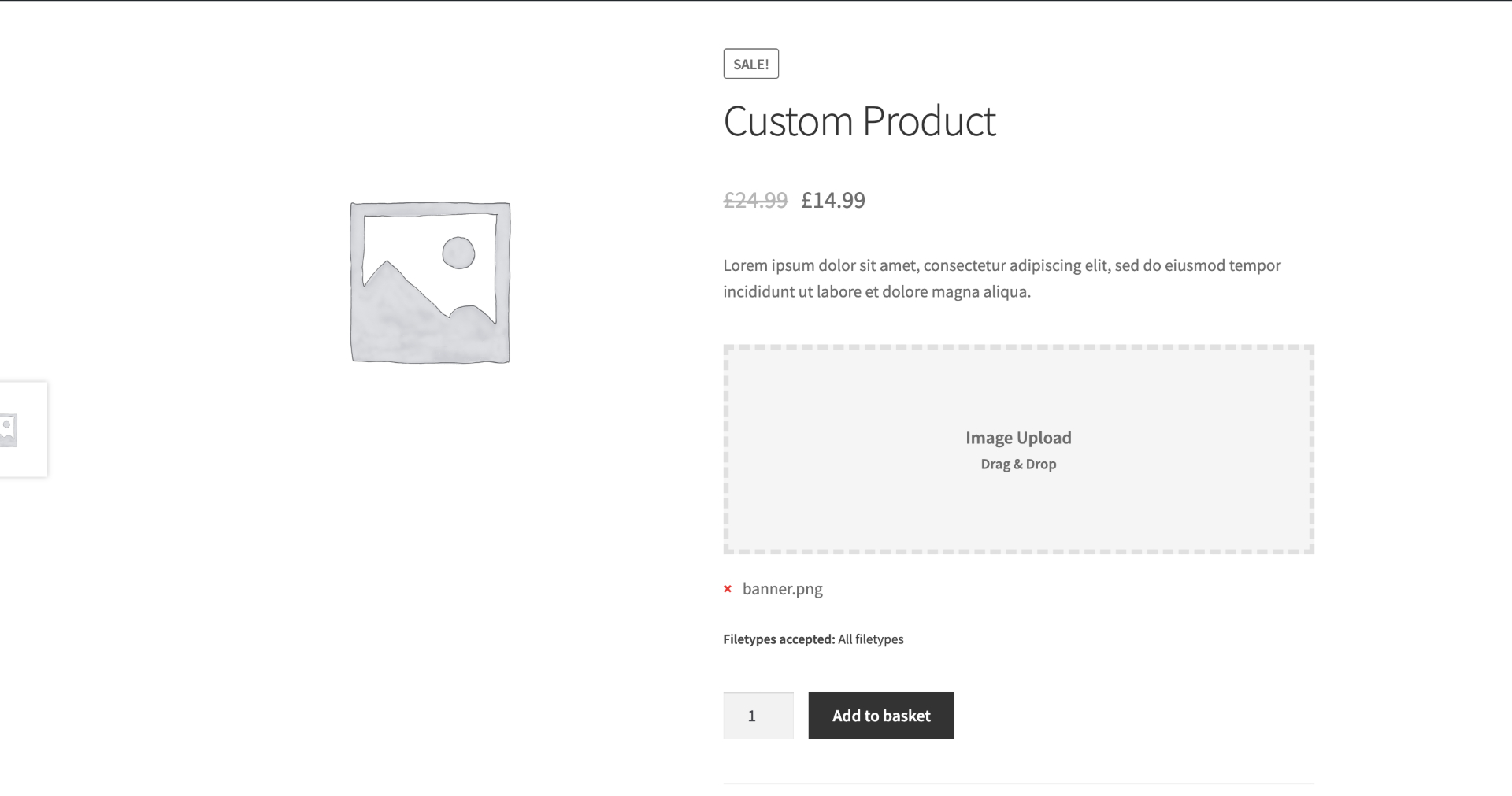Click the Filetypes accepted label

pos(778,639)
